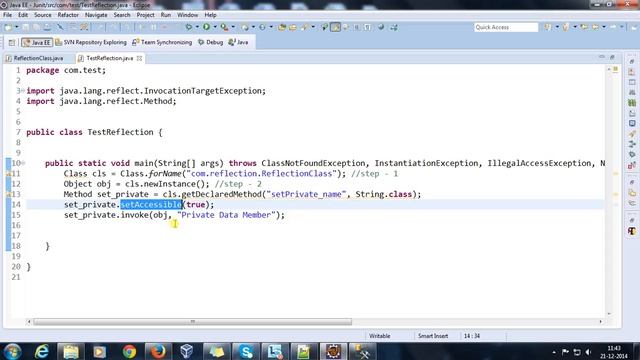Switch to Team Synchronizing perspective

click(x=162, y=42)
